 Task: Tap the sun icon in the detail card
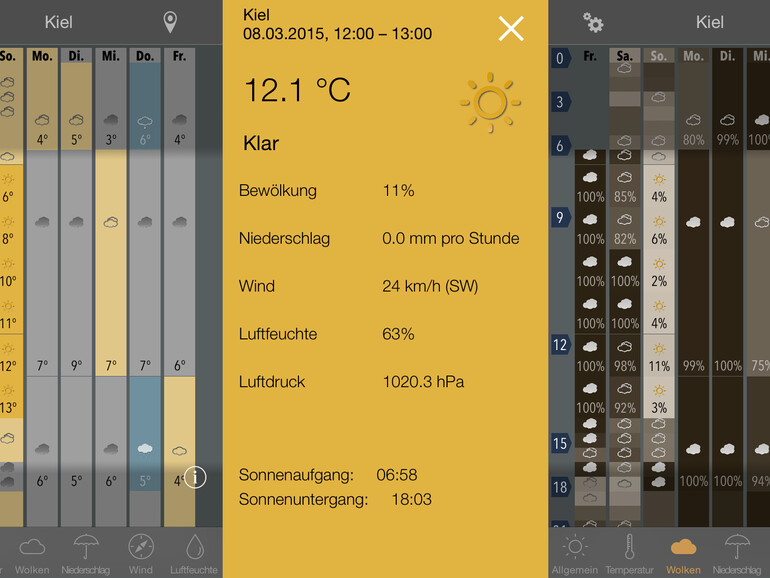[x=490, y=103]
